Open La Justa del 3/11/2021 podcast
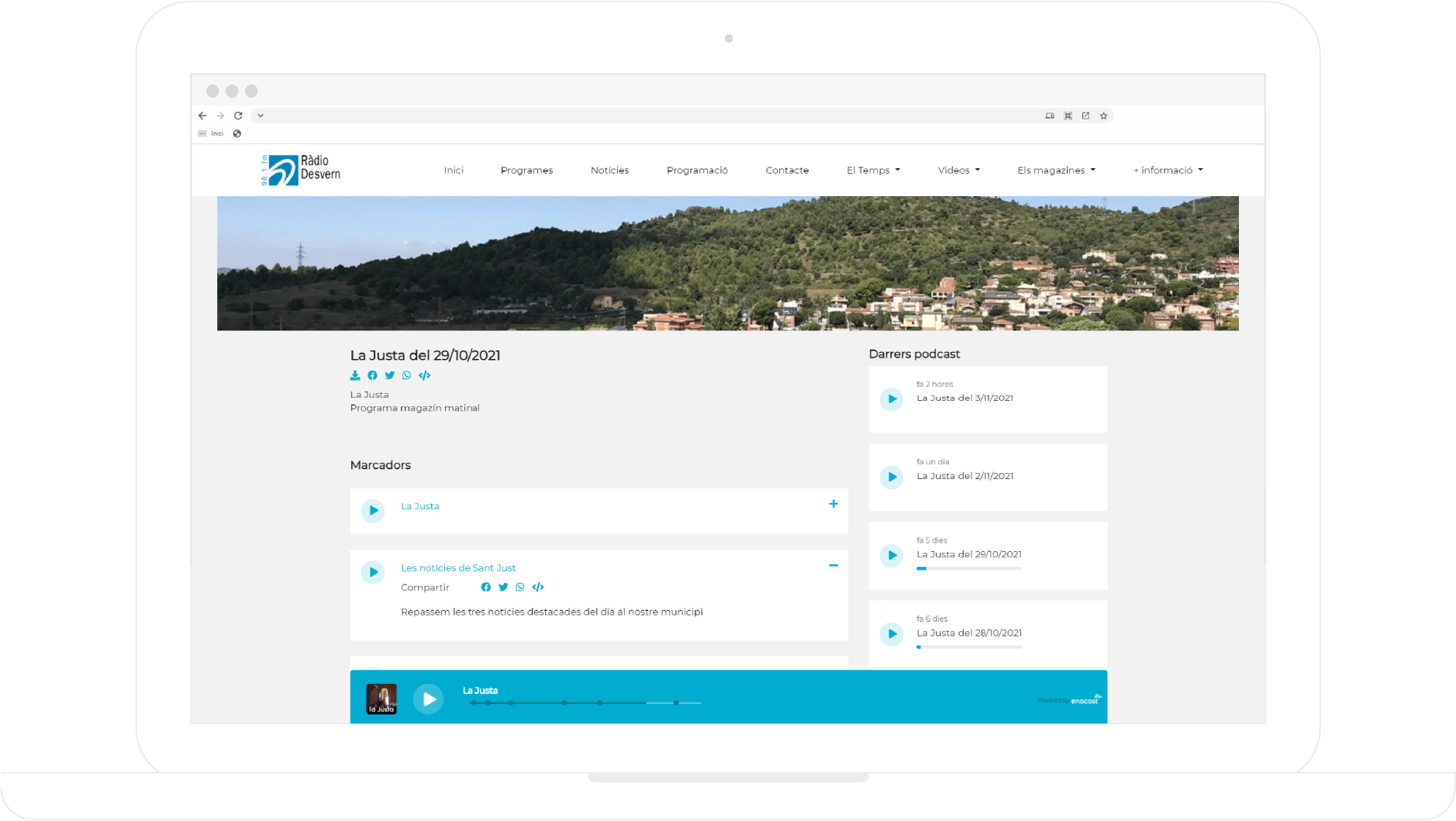Viewport: 1456px width, 821px height. (964, 398)
